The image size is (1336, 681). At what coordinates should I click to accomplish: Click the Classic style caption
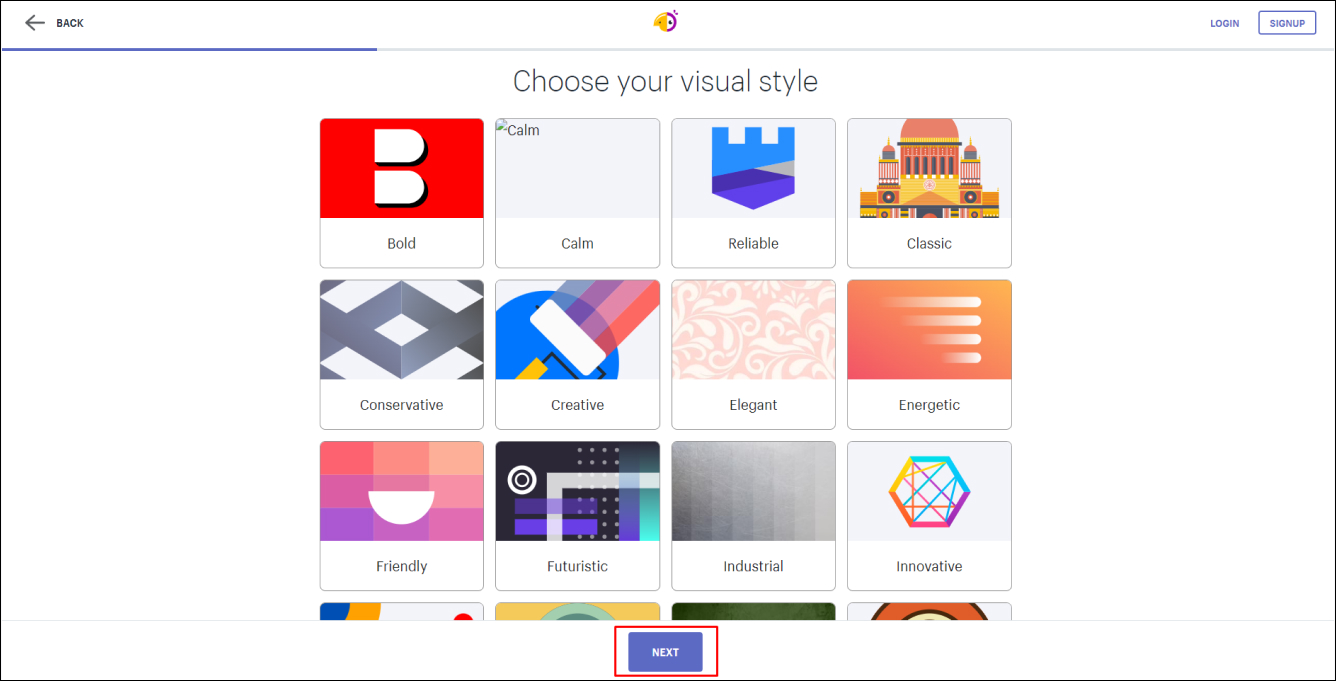coord(929,243)
